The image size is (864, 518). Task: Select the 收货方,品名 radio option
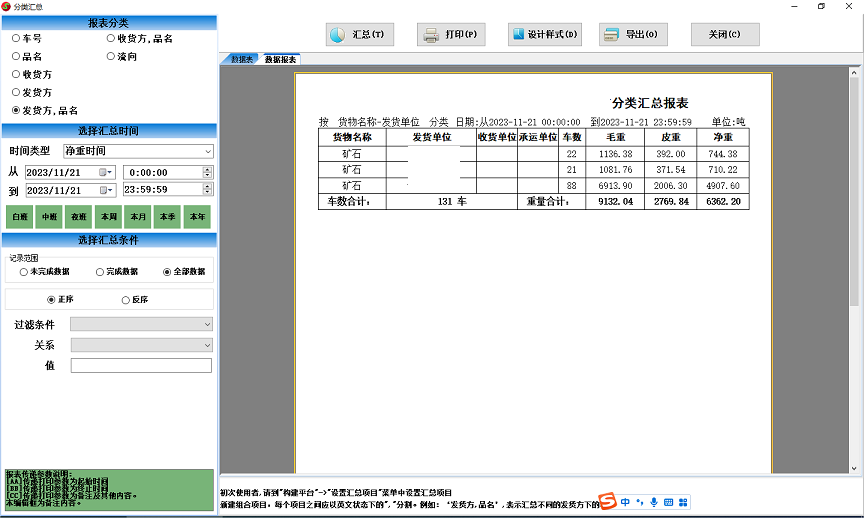click(110, 39)
